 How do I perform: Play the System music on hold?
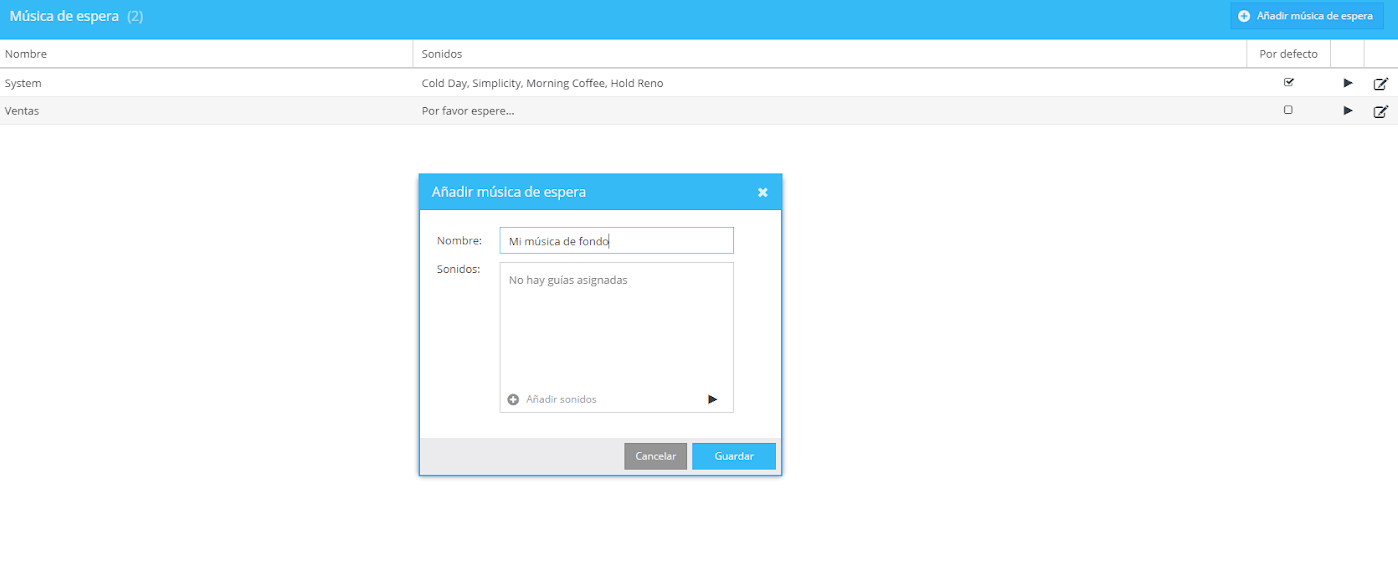tap(1347, 83)
